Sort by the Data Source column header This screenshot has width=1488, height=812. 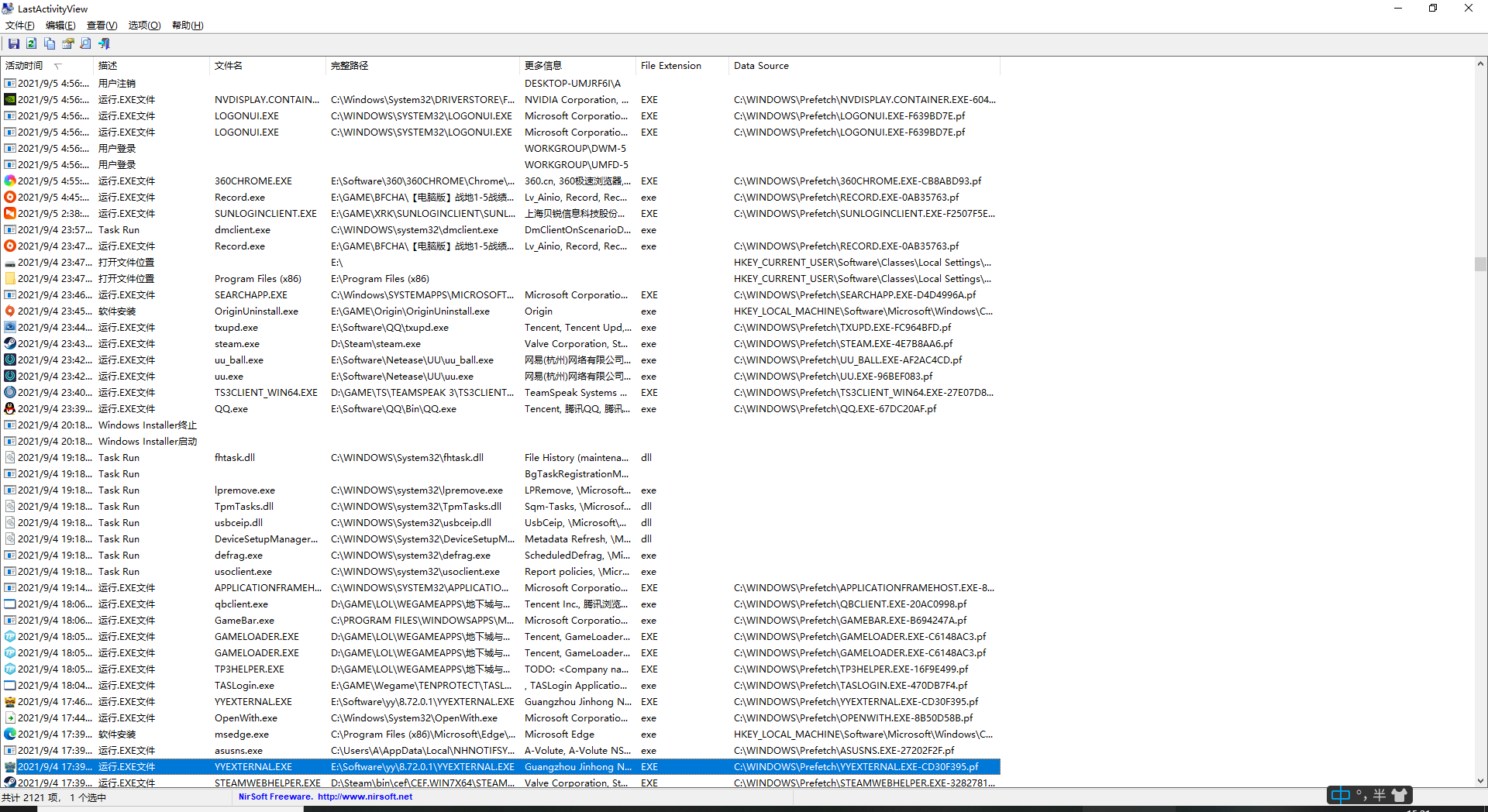[x=864, y=66]
